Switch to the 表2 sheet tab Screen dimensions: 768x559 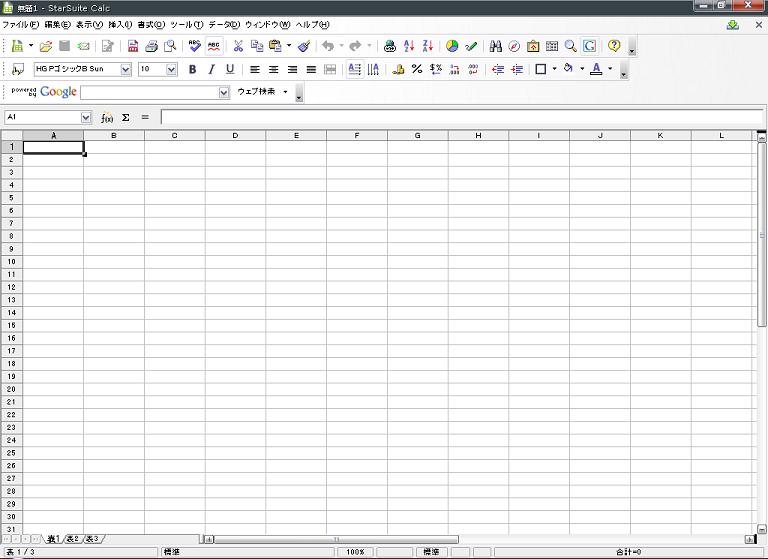click(x=72, y=539)
